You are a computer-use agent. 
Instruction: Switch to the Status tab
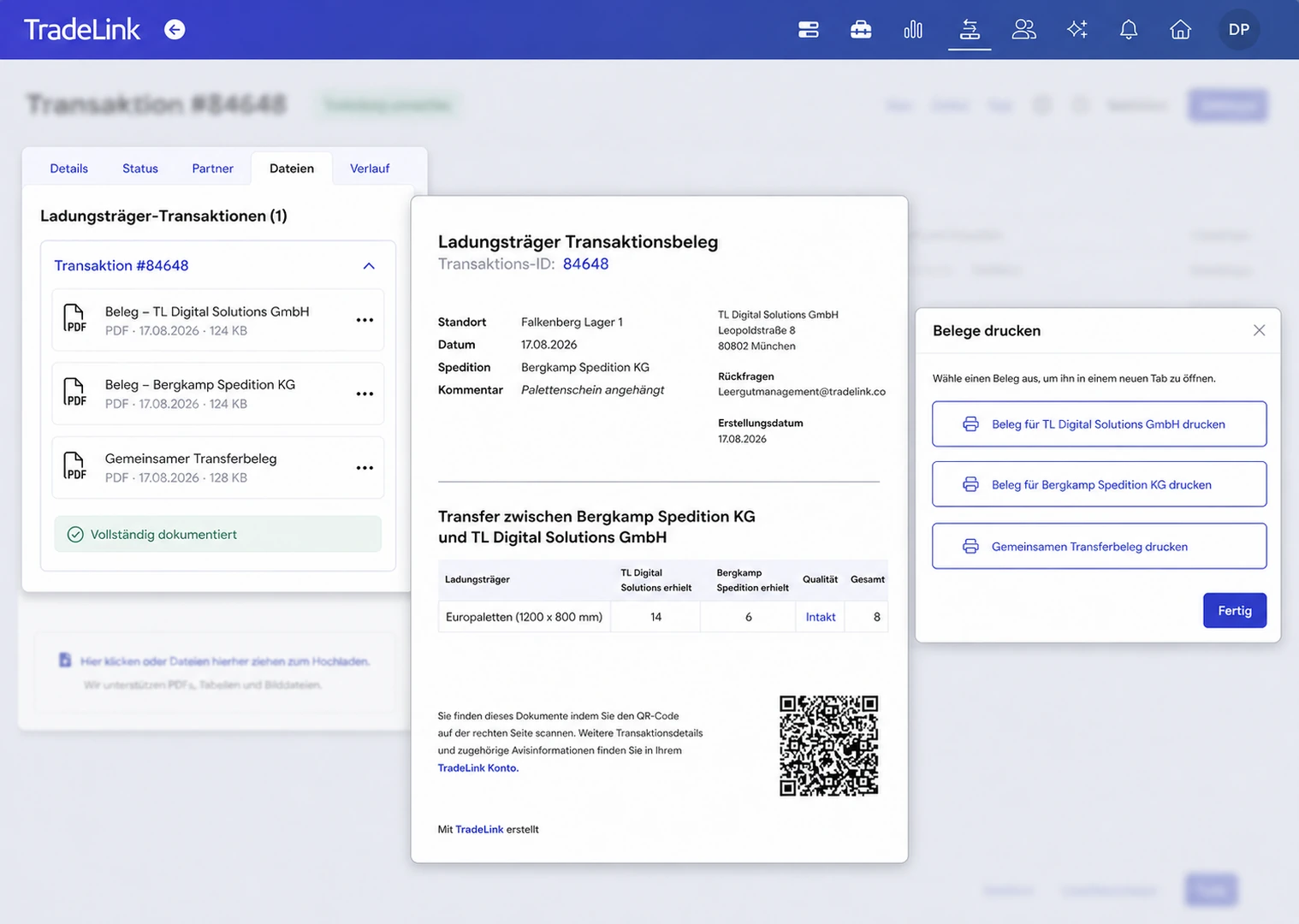(x=140, y=169)
